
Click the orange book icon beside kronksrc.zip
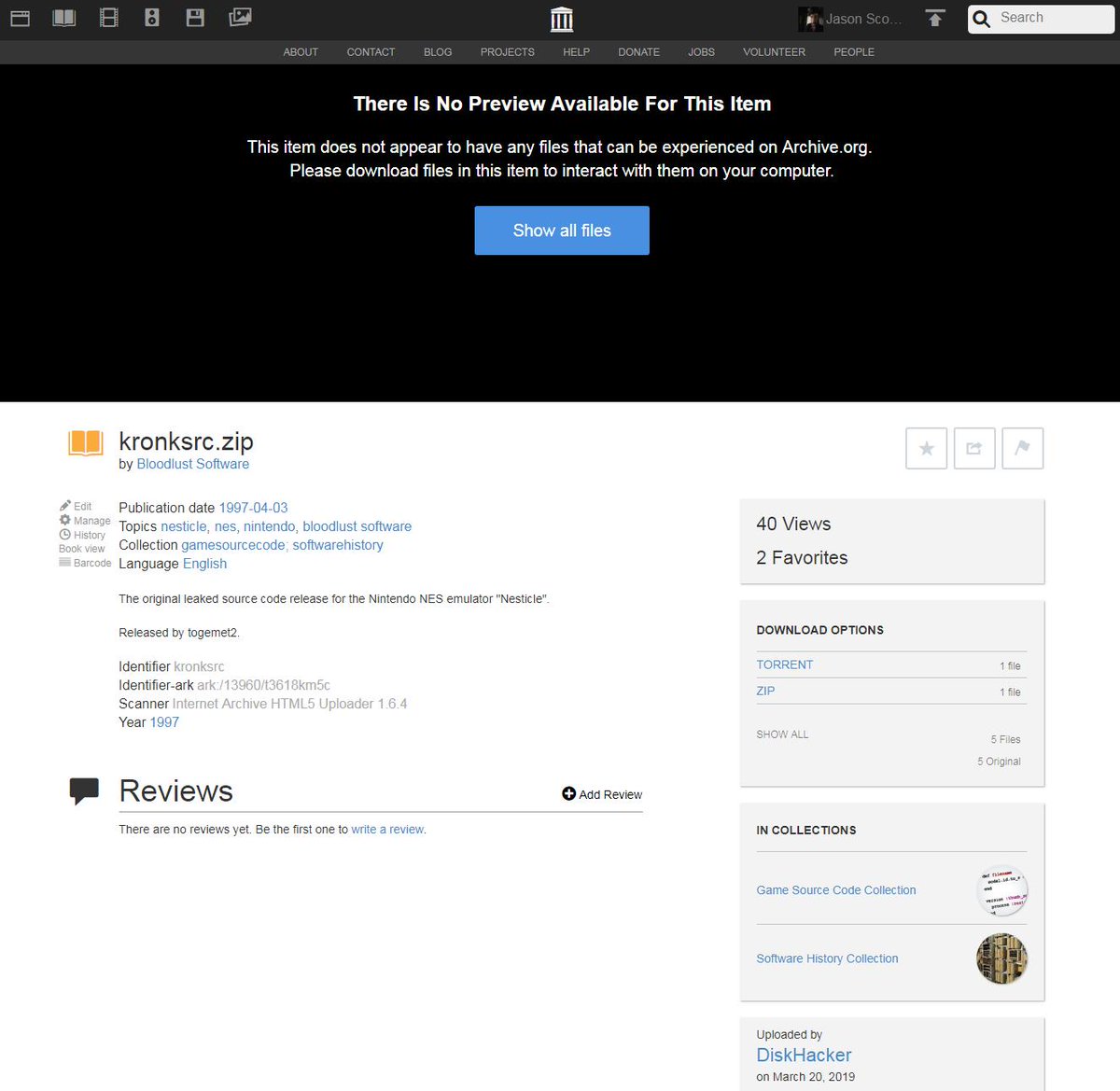coord(86,443)
